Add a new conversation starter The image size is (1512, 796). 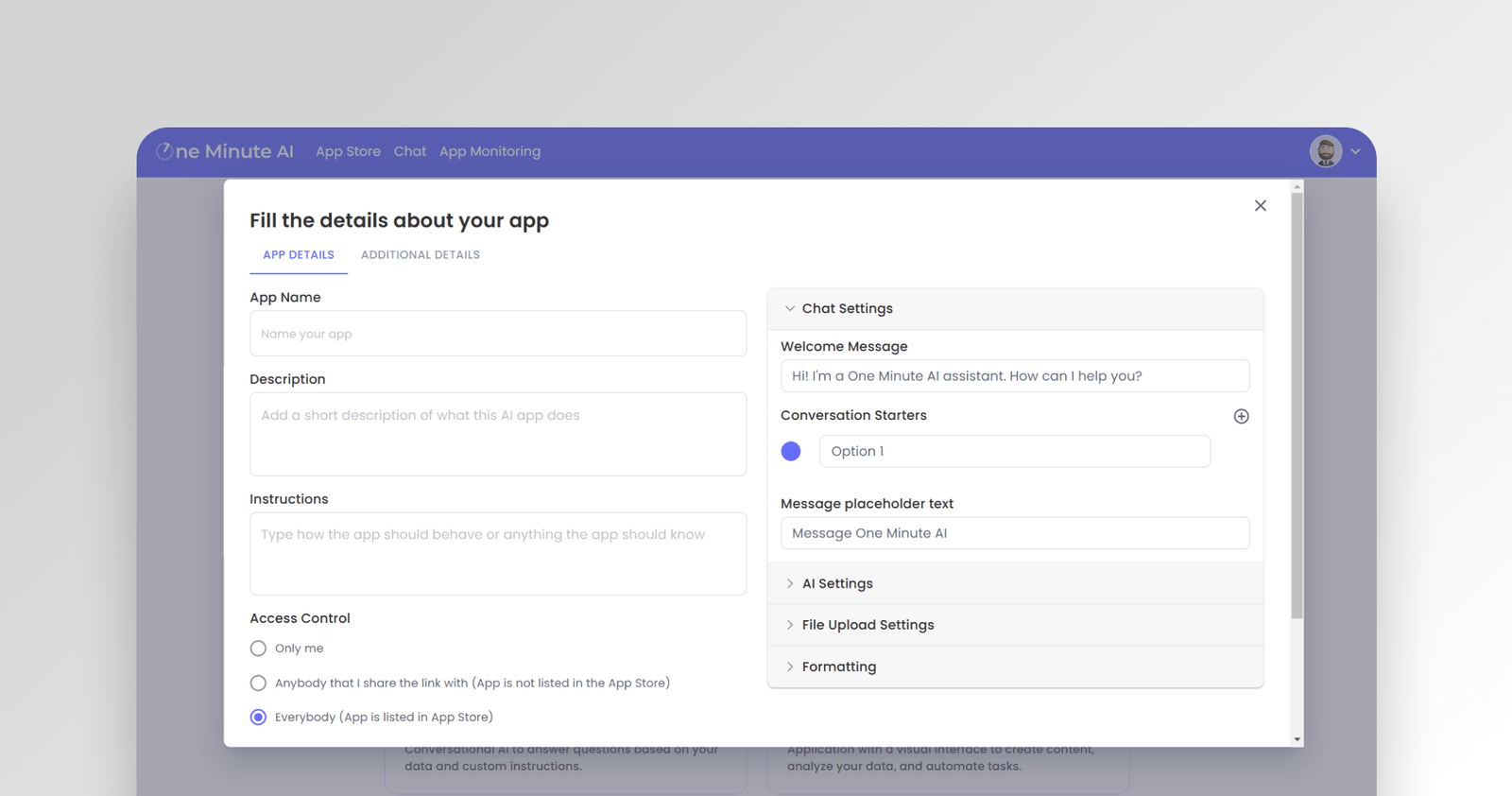1241,416
